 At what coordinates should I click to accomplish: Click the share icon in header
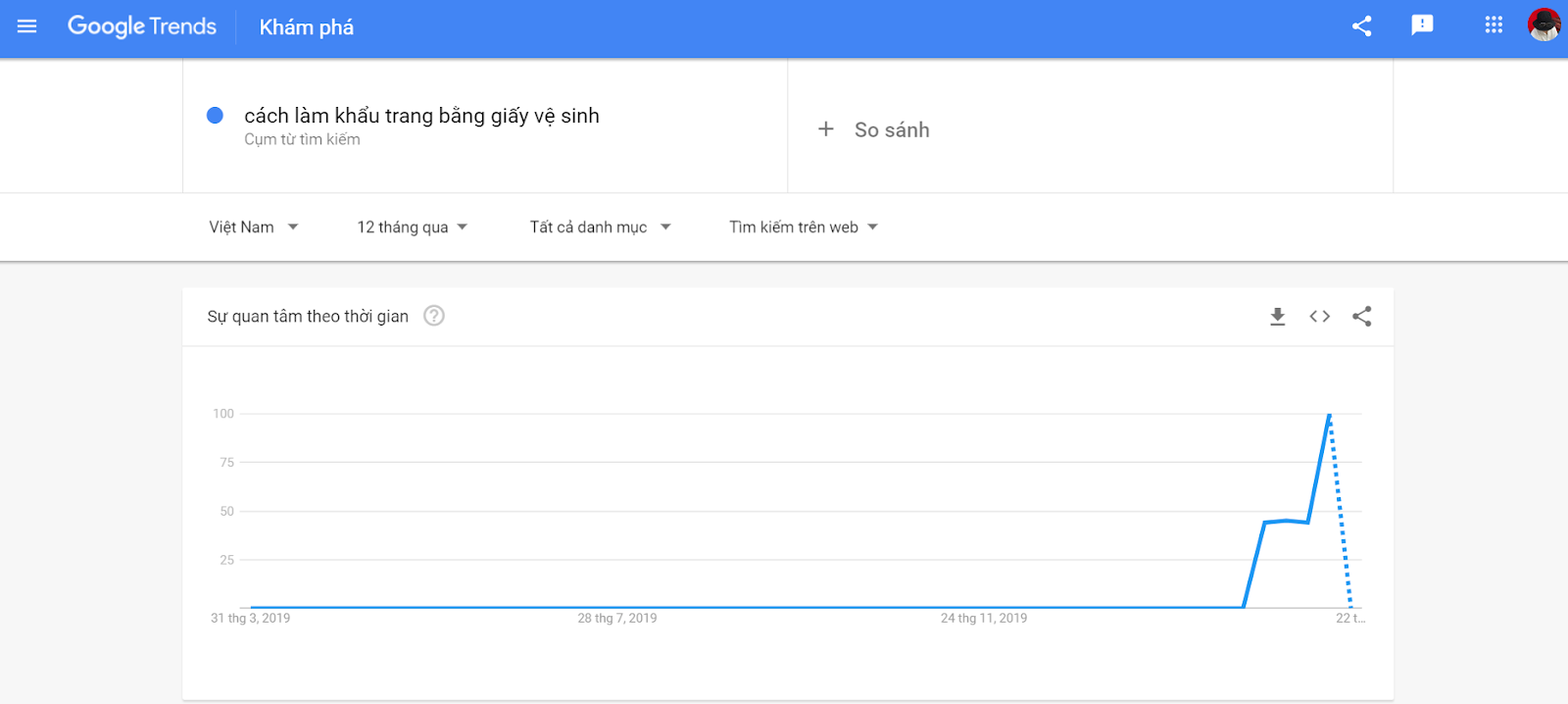click(x=1361, y=26)
